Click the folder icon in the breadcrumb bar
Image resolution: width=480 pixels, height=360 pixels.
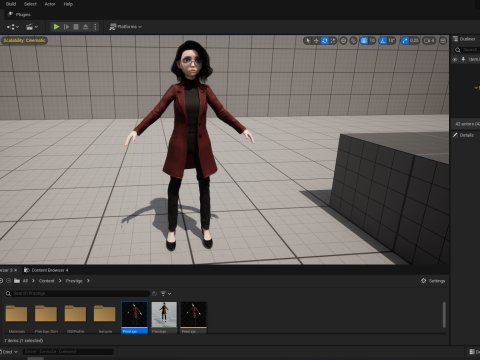pos(17,281)
